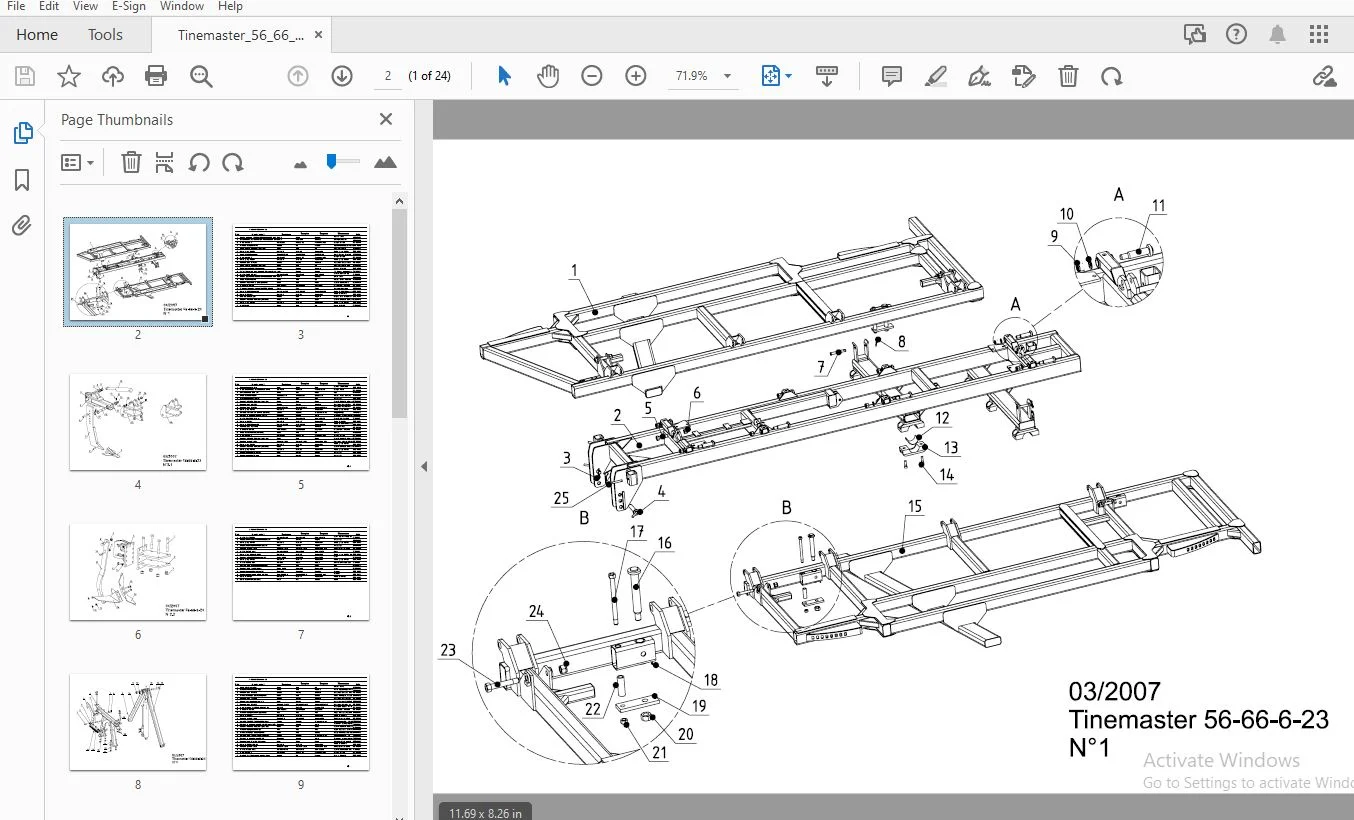The height and width of the screenshot is (820, 1354).
Task: Select the highlighter pen tool
Action: (936, 76)
